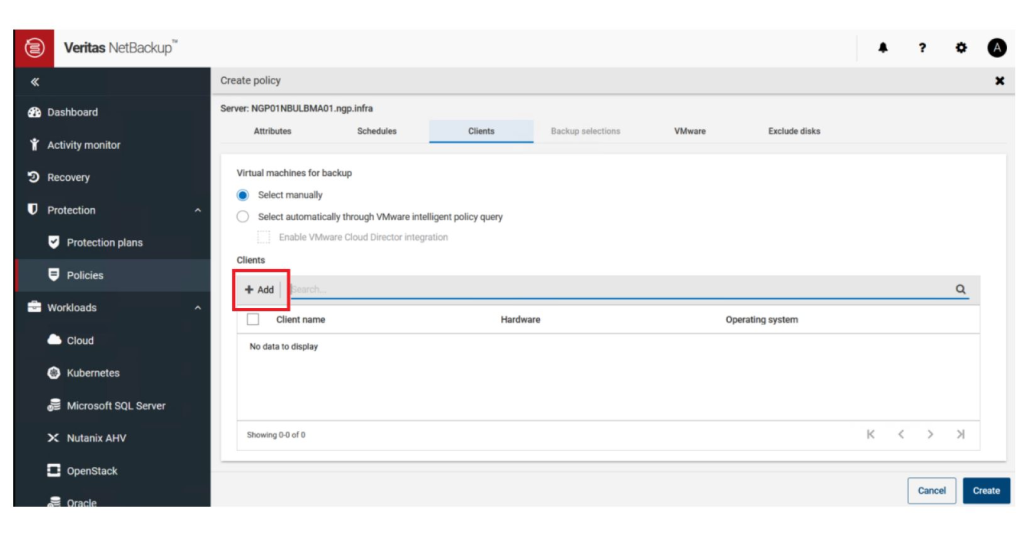The width and height of the screenshot is (1024, 552).
Task: Click the Add client button
Action: 260,289
